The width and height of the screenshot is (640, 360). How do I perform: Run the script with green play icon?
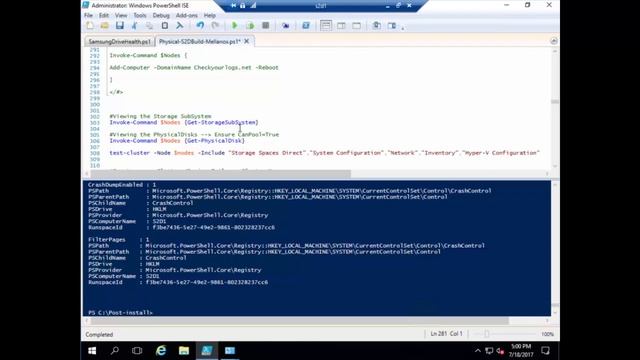pyautogui.click(x=234, y=26)
